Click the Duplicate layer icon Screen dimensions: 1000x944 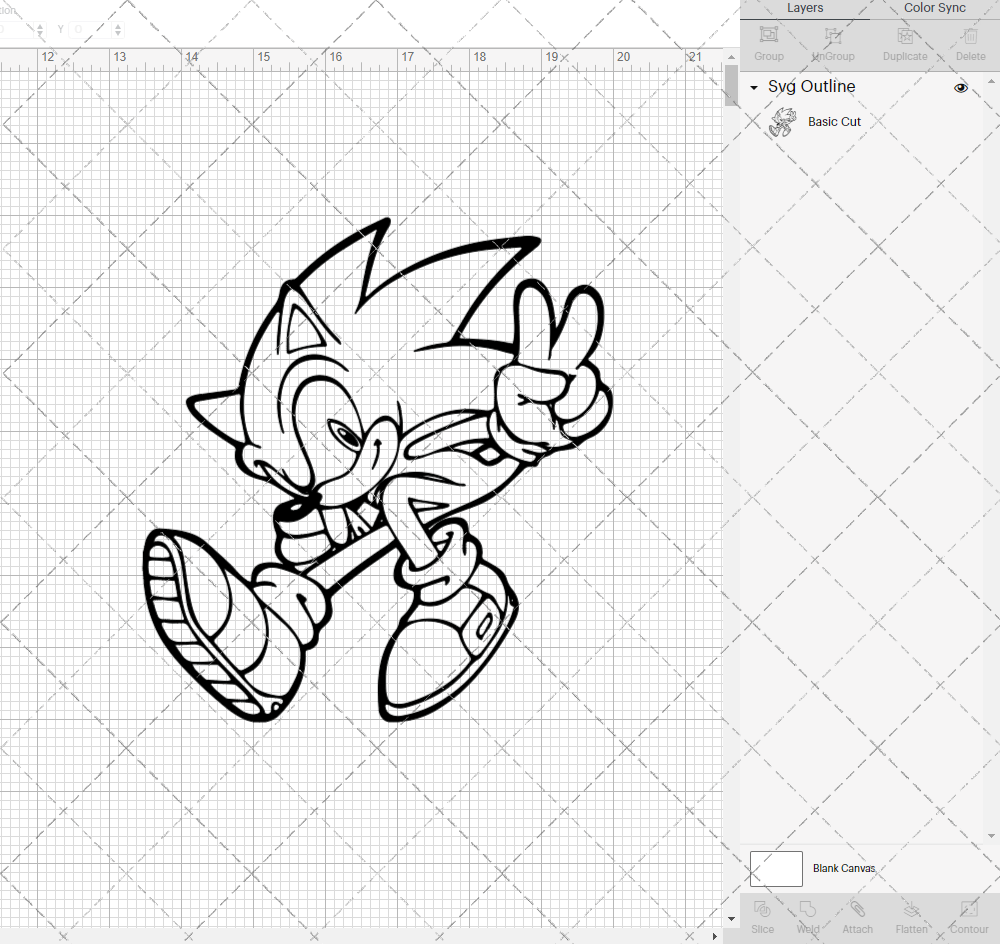pos(904,34)
